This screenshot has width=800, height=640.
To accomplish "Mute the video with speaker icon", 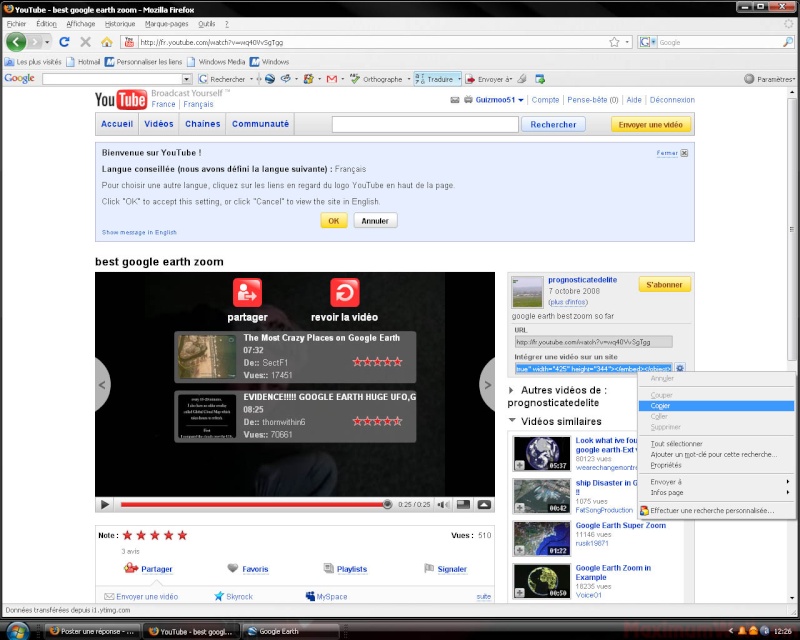I will coord(443,505).
